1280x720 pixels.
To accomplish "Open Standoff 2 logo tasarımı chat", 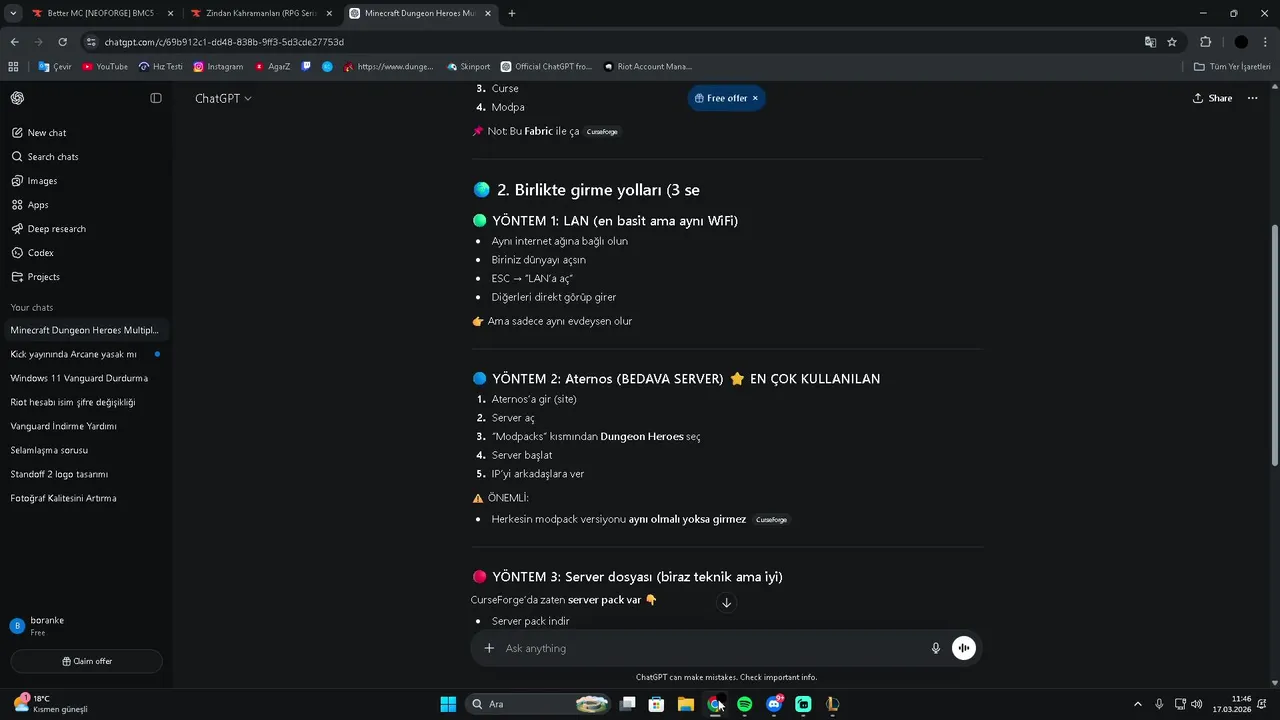I will coord(85,474).
